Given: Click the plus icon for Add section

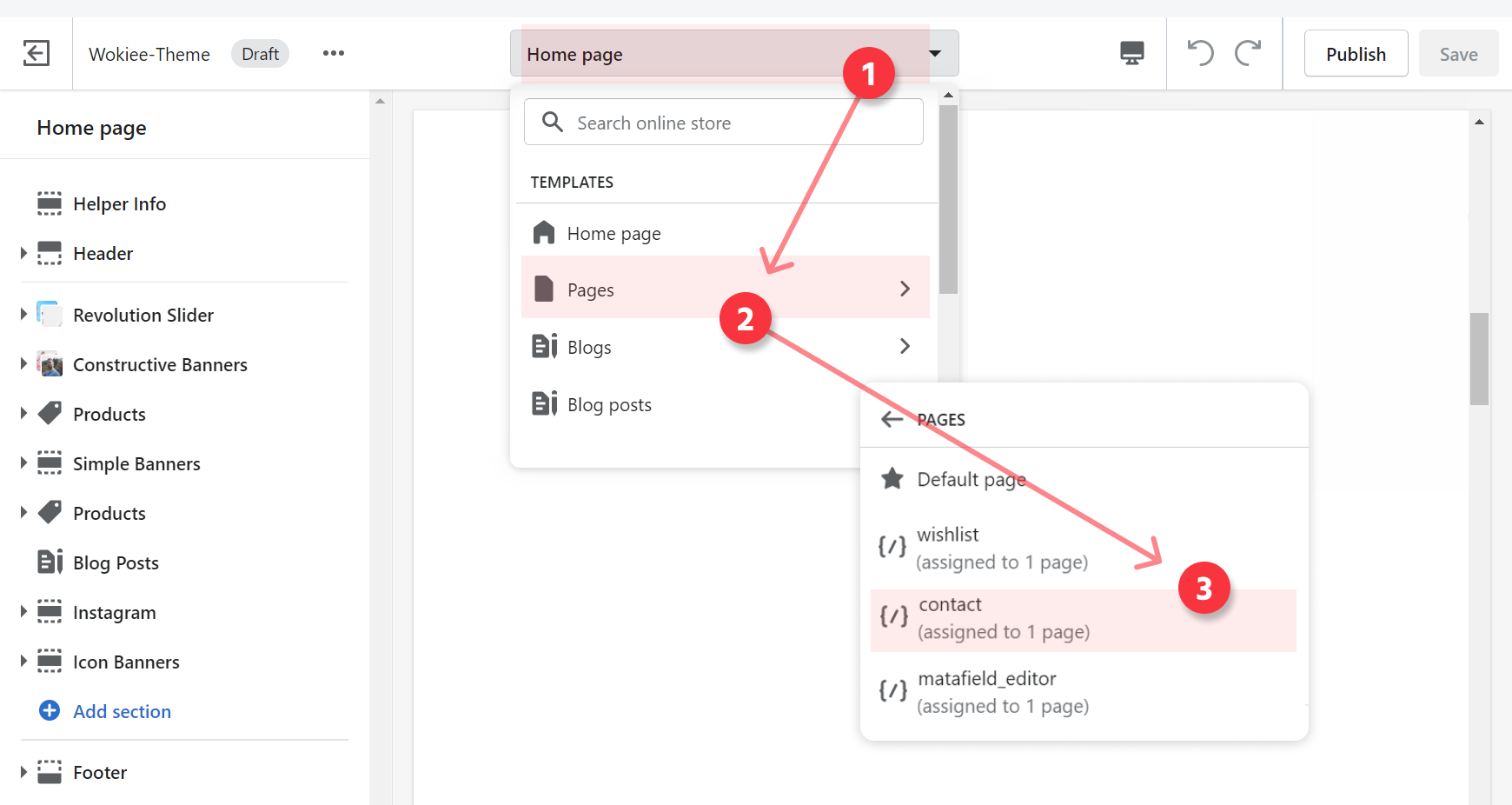Looking at the screenshot, I should (x=50, y=711).
